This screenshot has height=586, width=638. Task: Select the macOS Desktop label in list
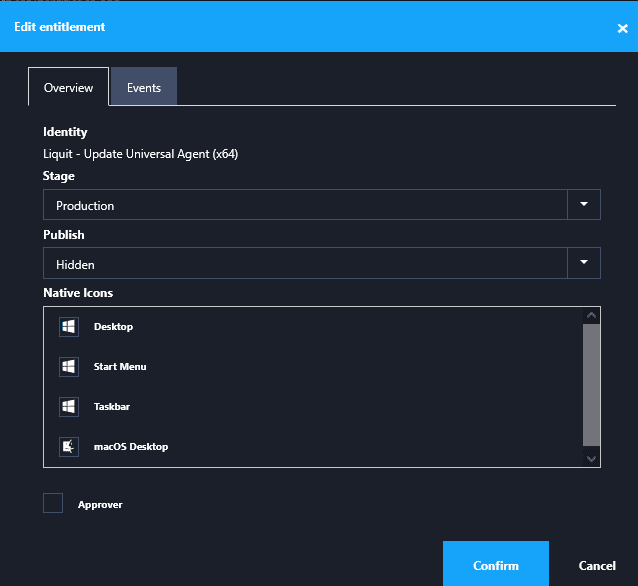[x=131, y=447]
